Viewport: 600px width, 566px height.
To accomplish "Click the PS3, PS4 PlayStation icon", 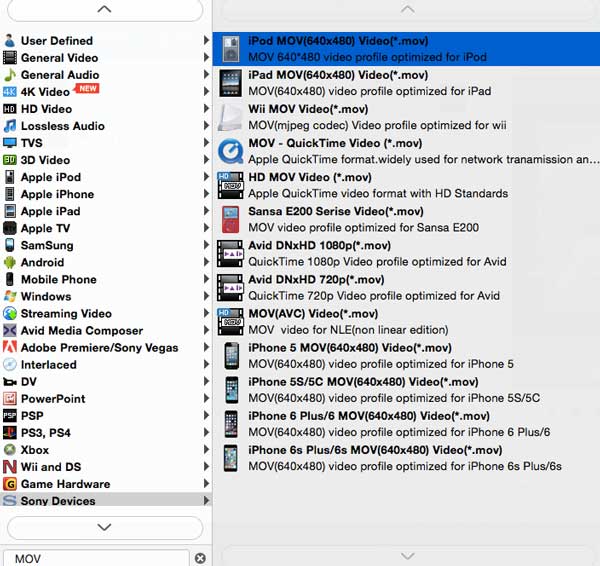I will point(10,432).
